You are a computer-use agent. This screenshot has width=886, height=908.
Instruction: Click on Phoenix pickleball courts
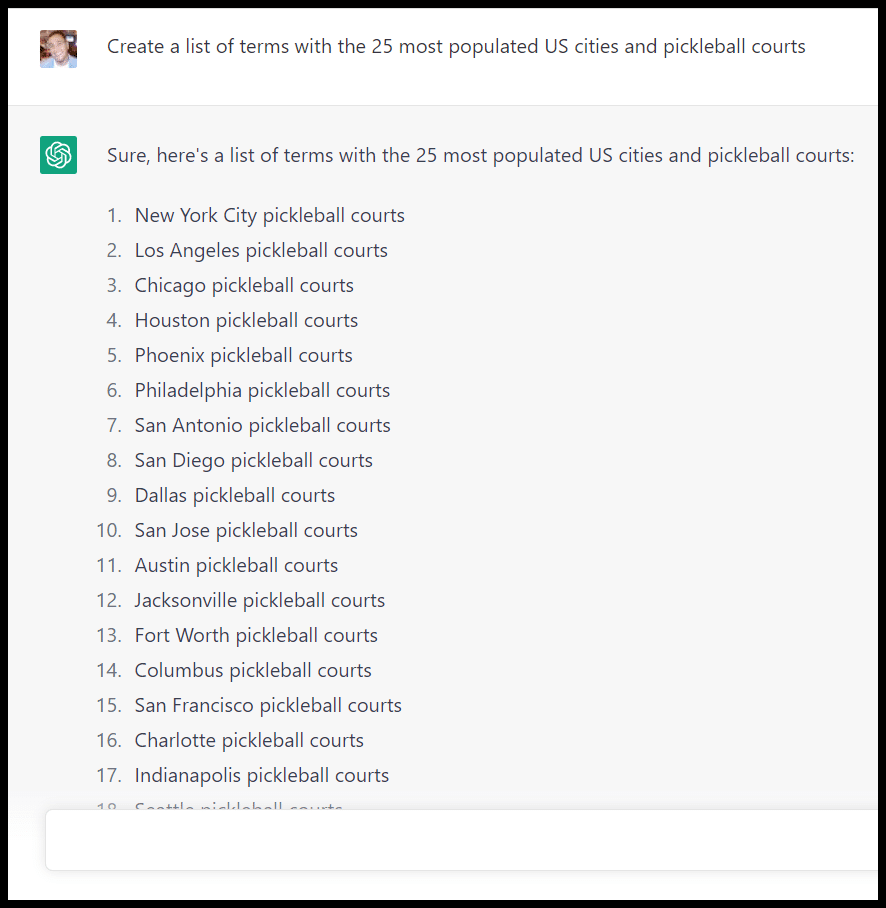pos(243,356)
